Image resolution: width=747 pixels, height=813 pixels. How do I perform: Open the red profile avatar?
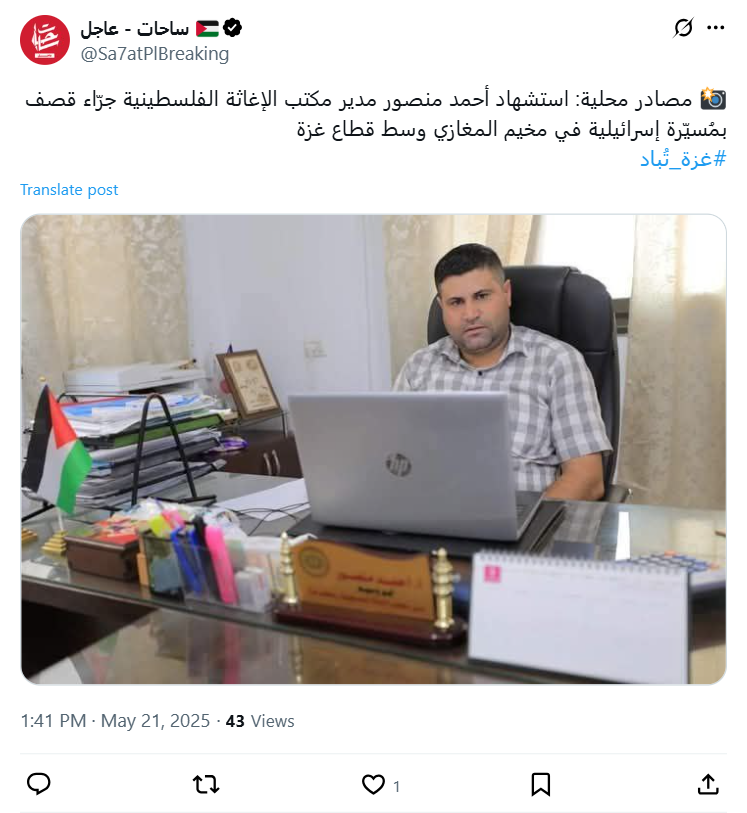pos(45,40)
